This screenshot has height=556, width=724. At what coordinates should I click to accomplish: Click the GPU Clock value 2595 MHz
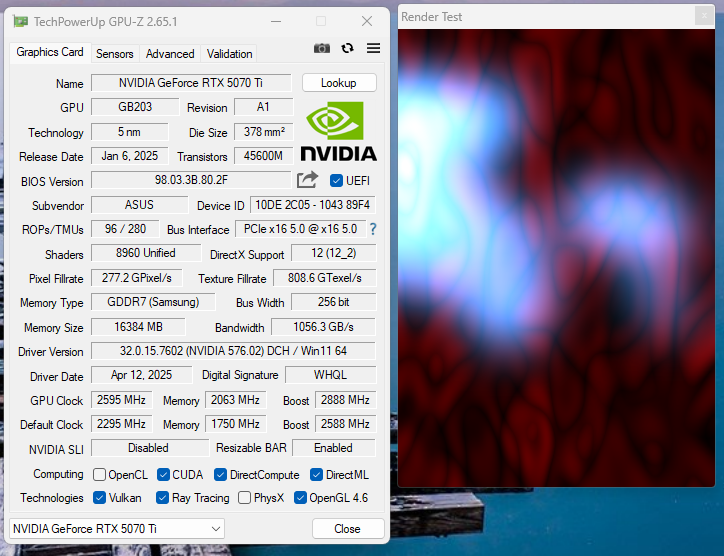tap(121, 400)
